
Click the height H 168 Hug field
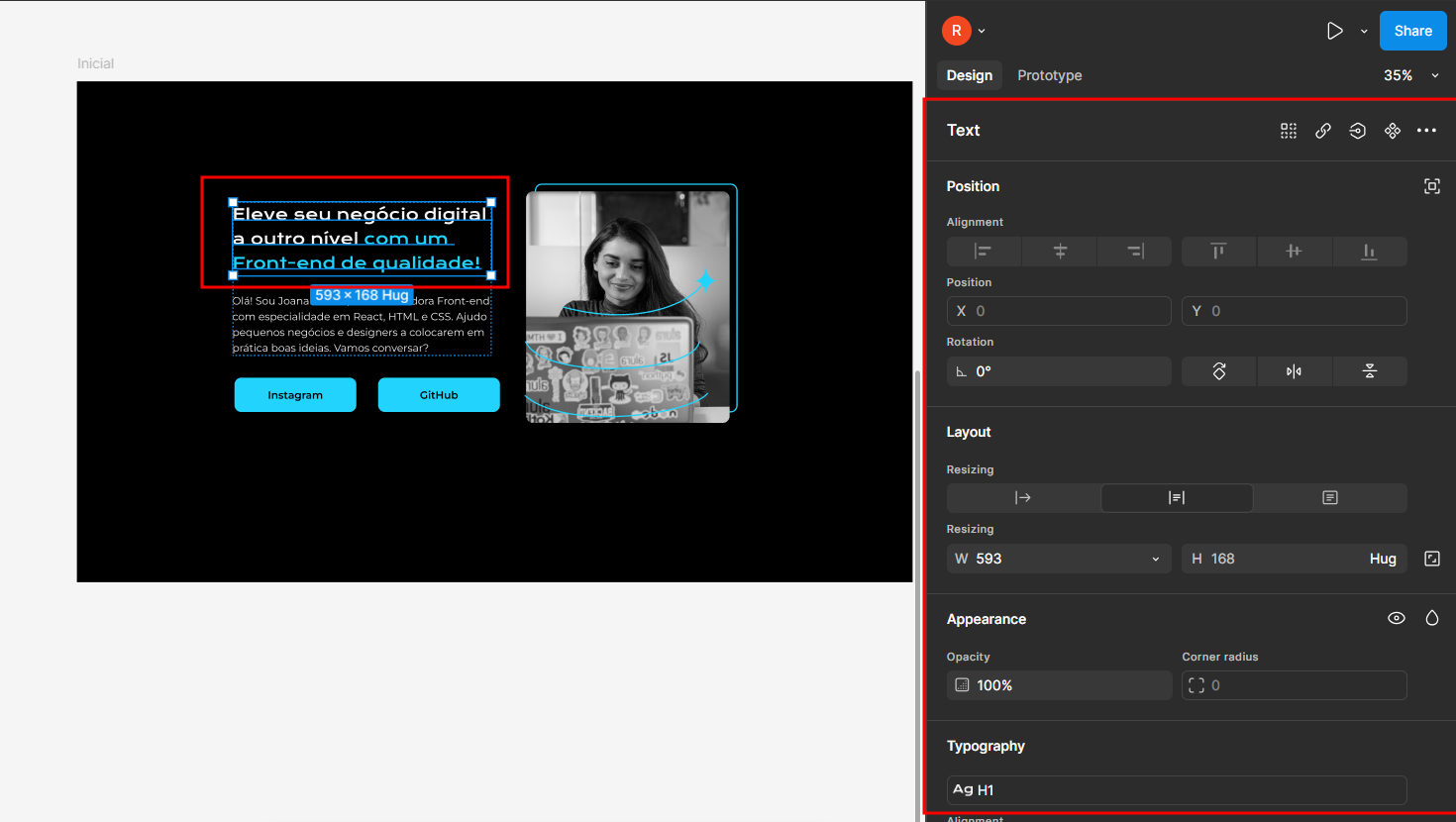coord(1294,559)
